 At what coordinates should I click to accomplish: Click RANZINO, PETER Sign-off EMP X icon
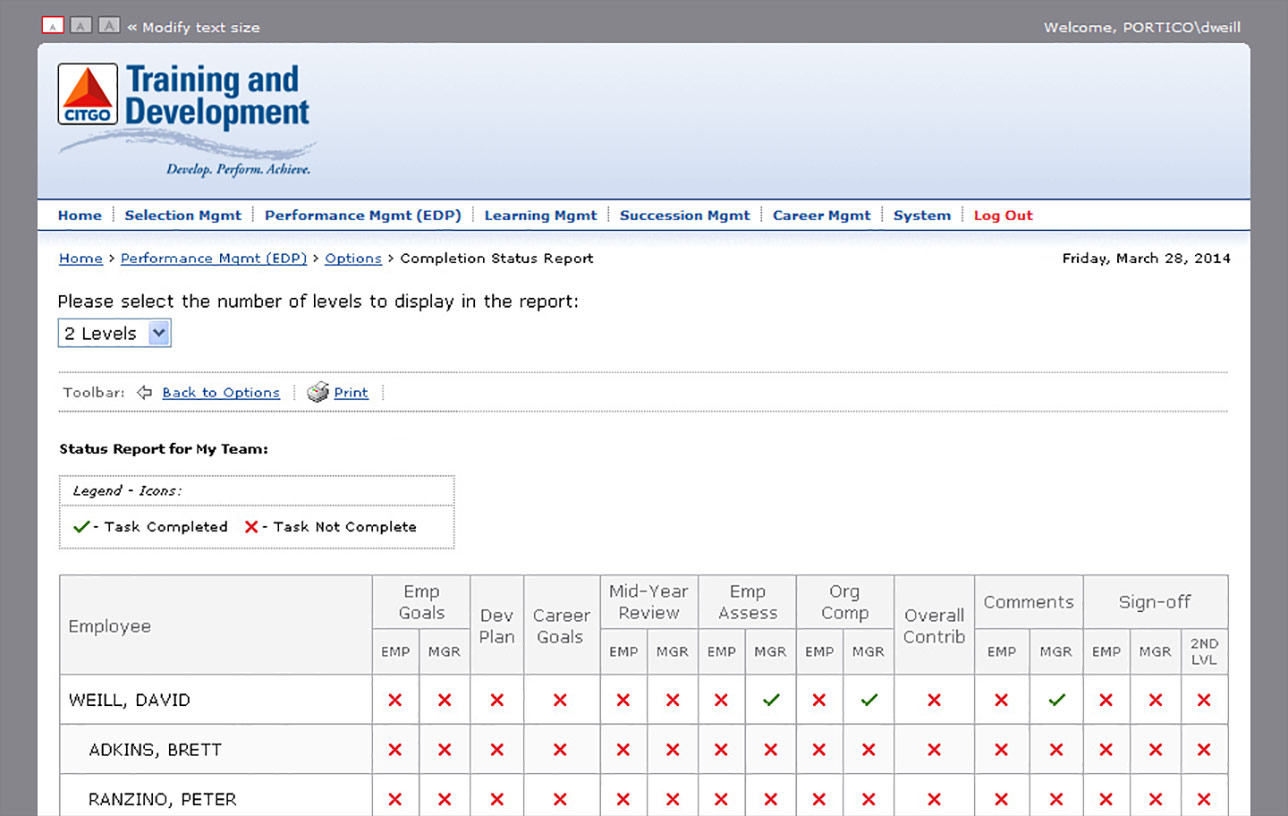pos(1106,799)
